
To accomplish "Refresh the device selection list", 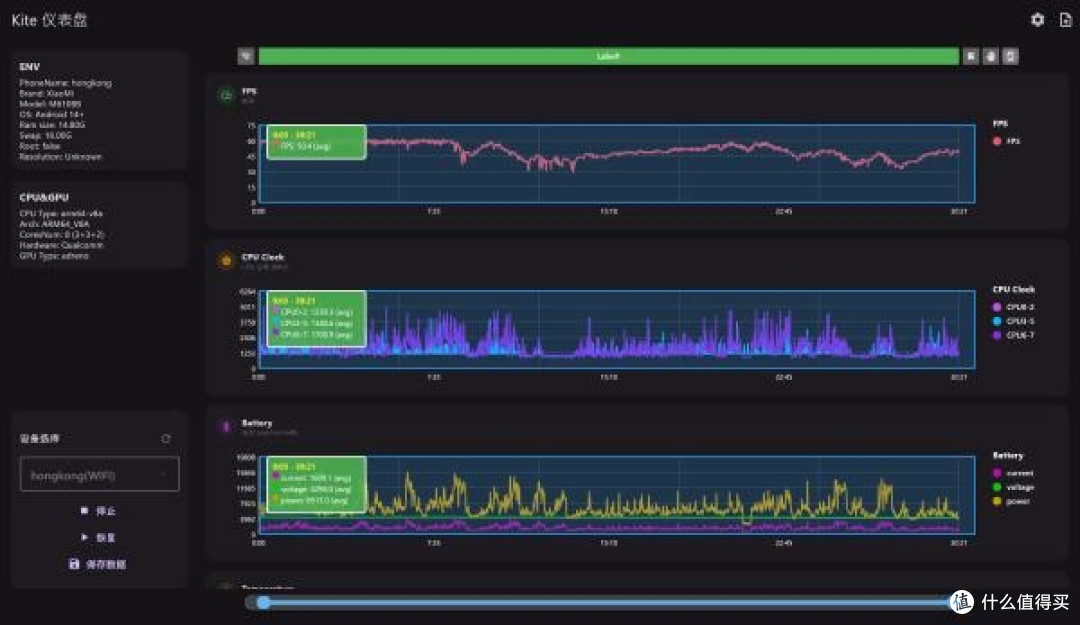I will [166, 438].
